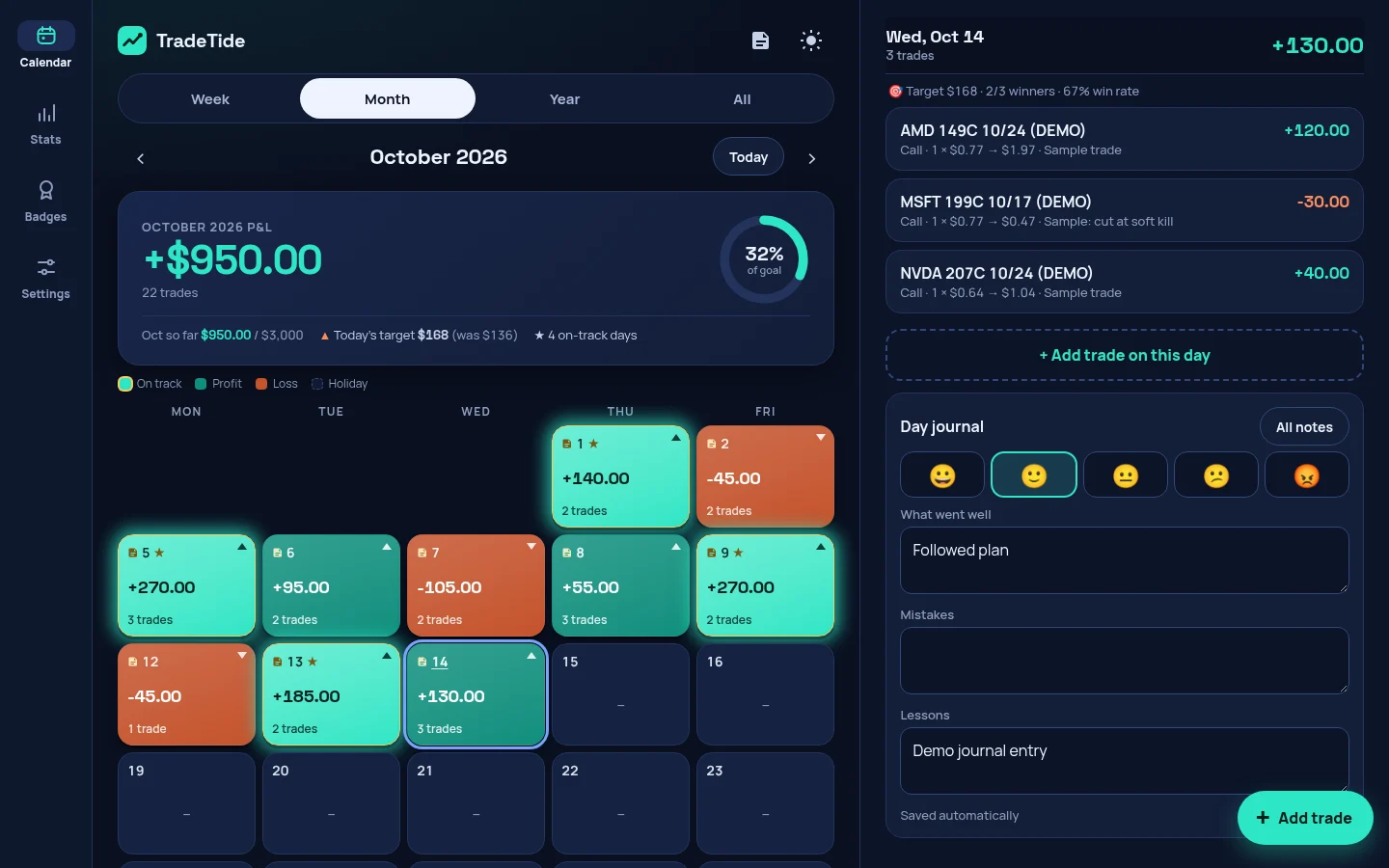This screenshot has height=868, width=1389.
Task: Switch to the Week view tab
Action: point(210,98)
